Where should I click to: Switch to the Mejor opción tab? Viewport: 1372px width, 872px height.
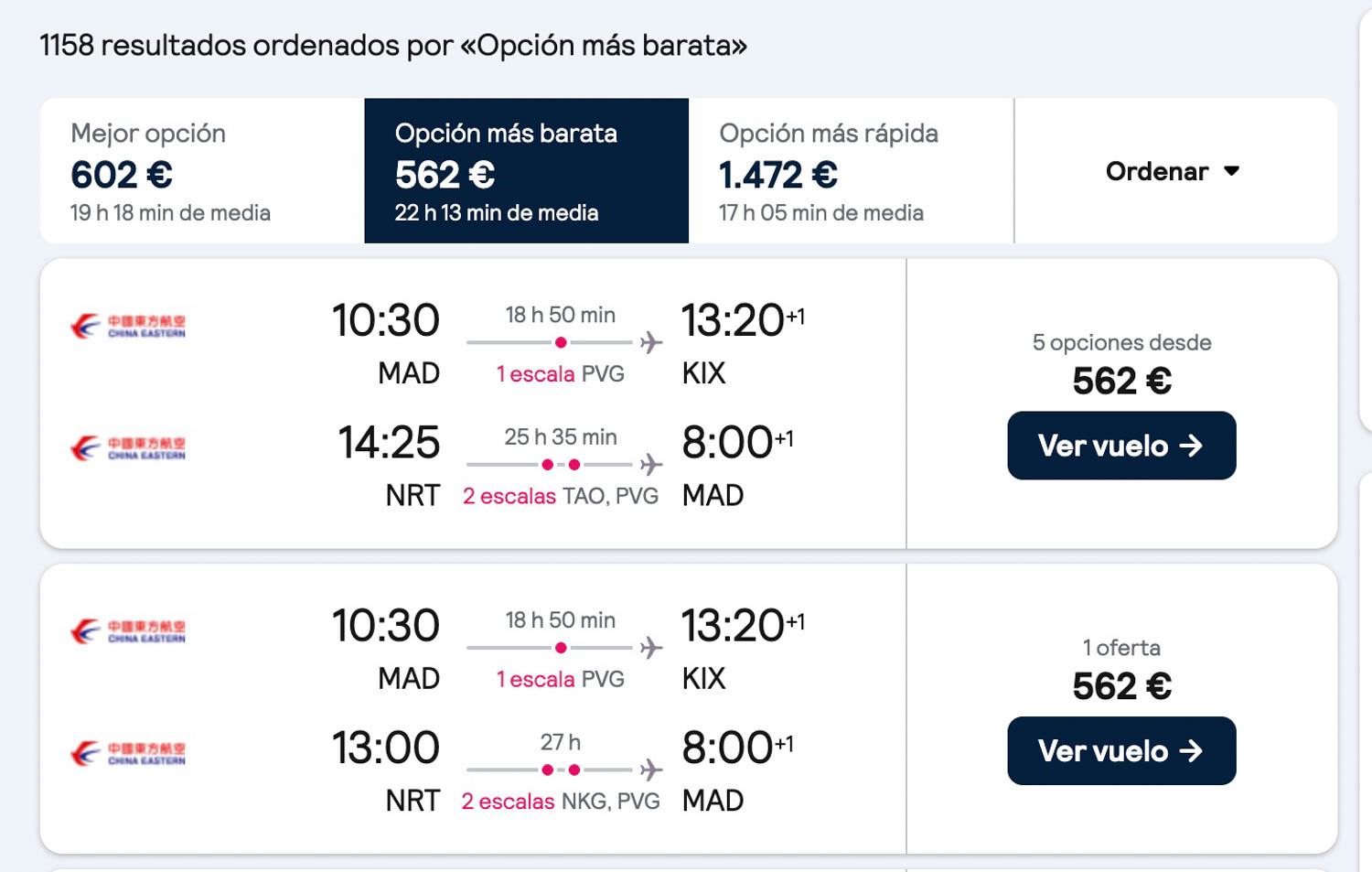(x=201, y=170)
